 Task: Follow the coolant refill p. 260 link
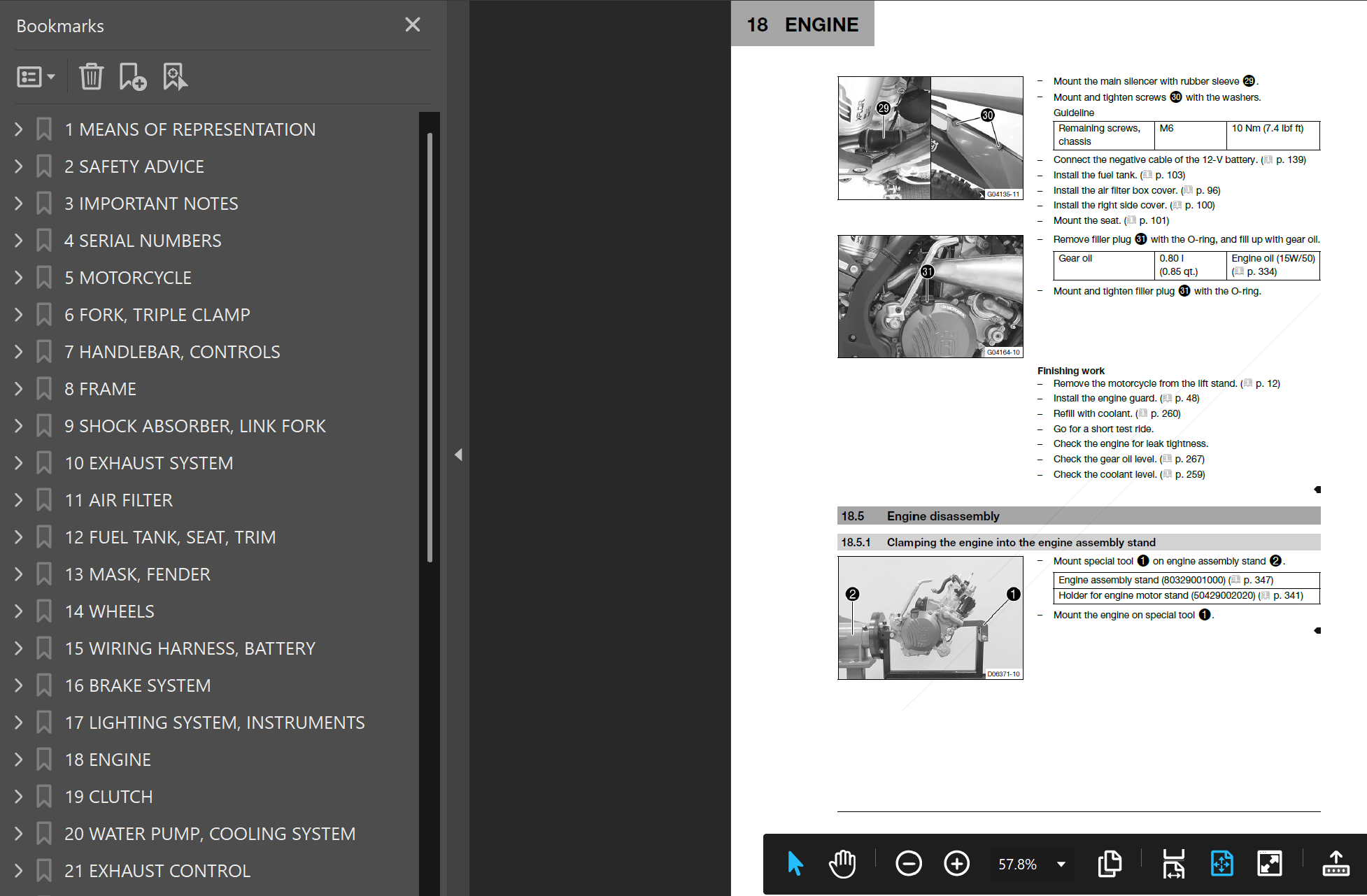click(x=1158, y=413)
